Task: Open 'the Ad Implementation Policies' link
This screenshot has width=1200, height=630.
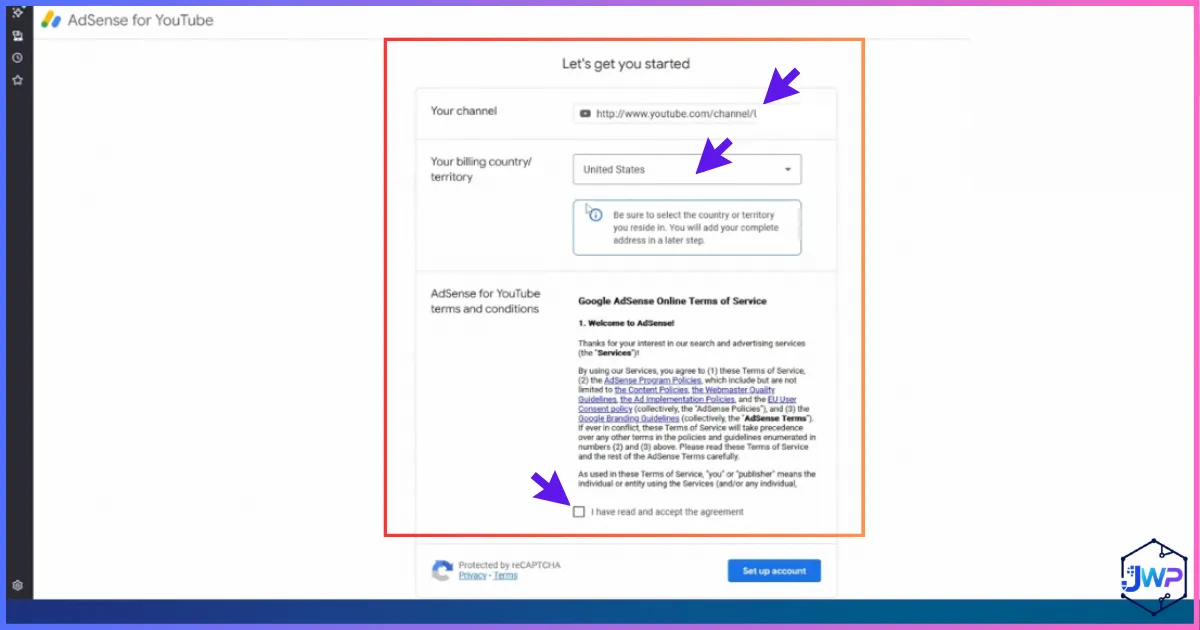Action: [677, 399]
